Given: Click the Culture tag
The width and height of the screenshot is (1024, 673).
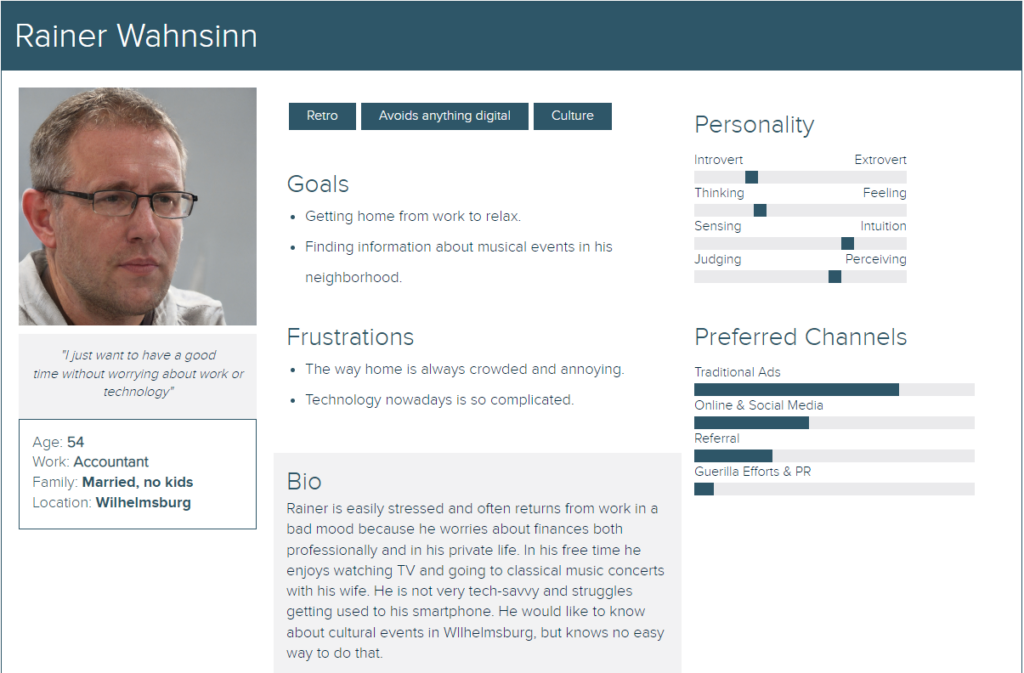Looking at the screenshot, I should point(572,116).
